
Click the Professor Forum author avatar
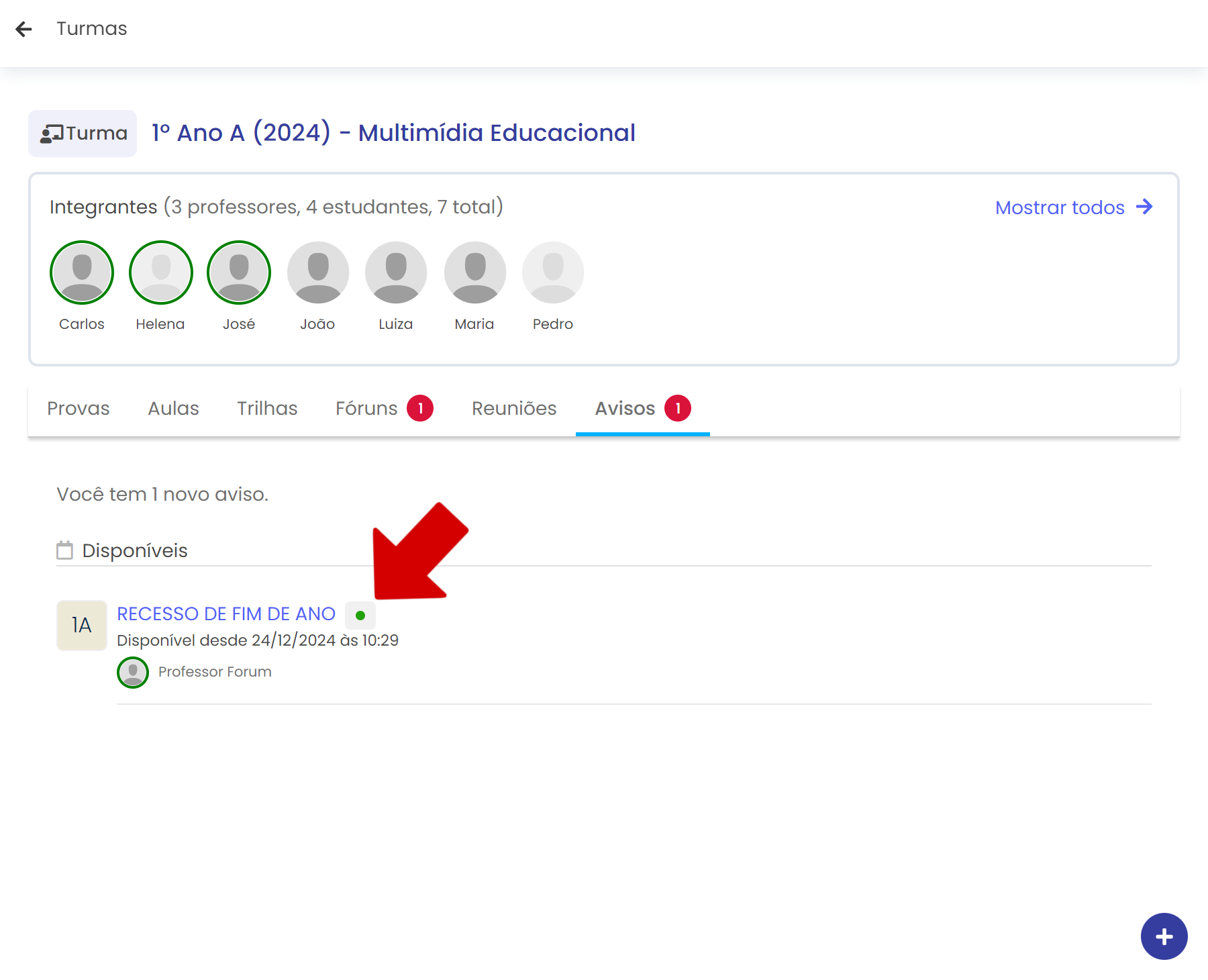tap(133, 673)
